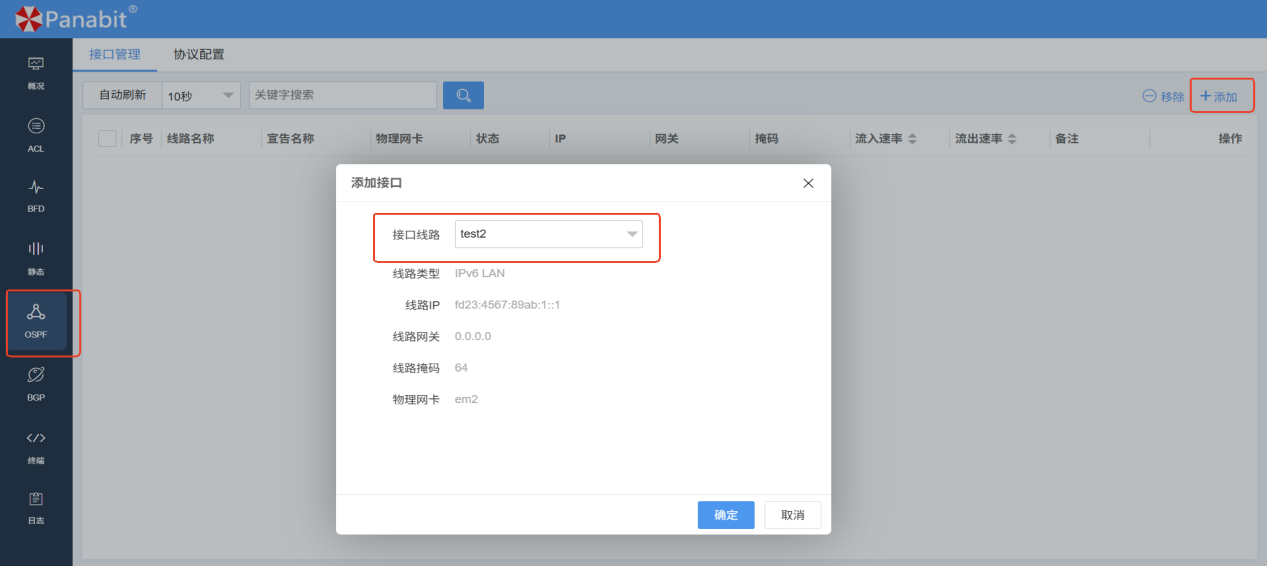Toggle the select-all checkbox in table header
The image size is (1267, 566).
(x=107, y=139)
